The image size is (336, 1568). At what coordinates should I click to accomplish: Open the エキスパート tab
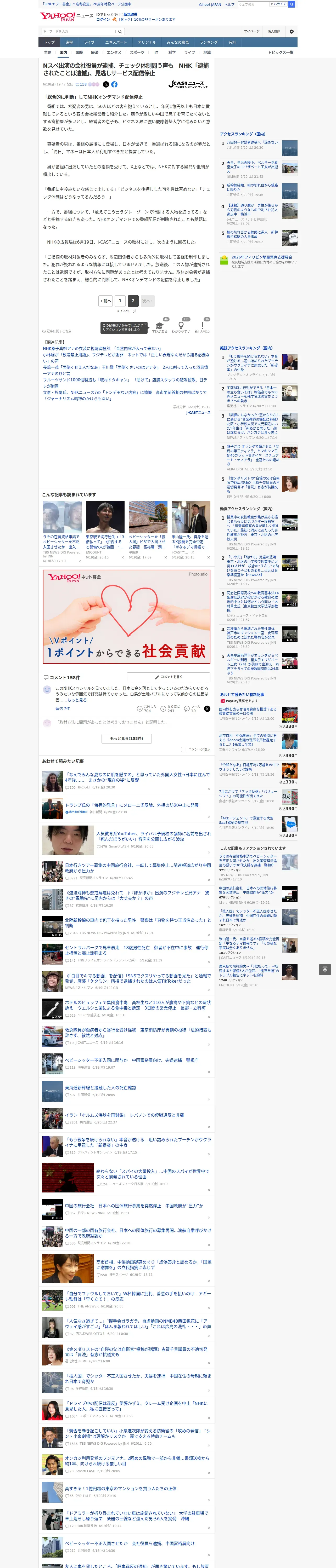click(x=116, y=43)
